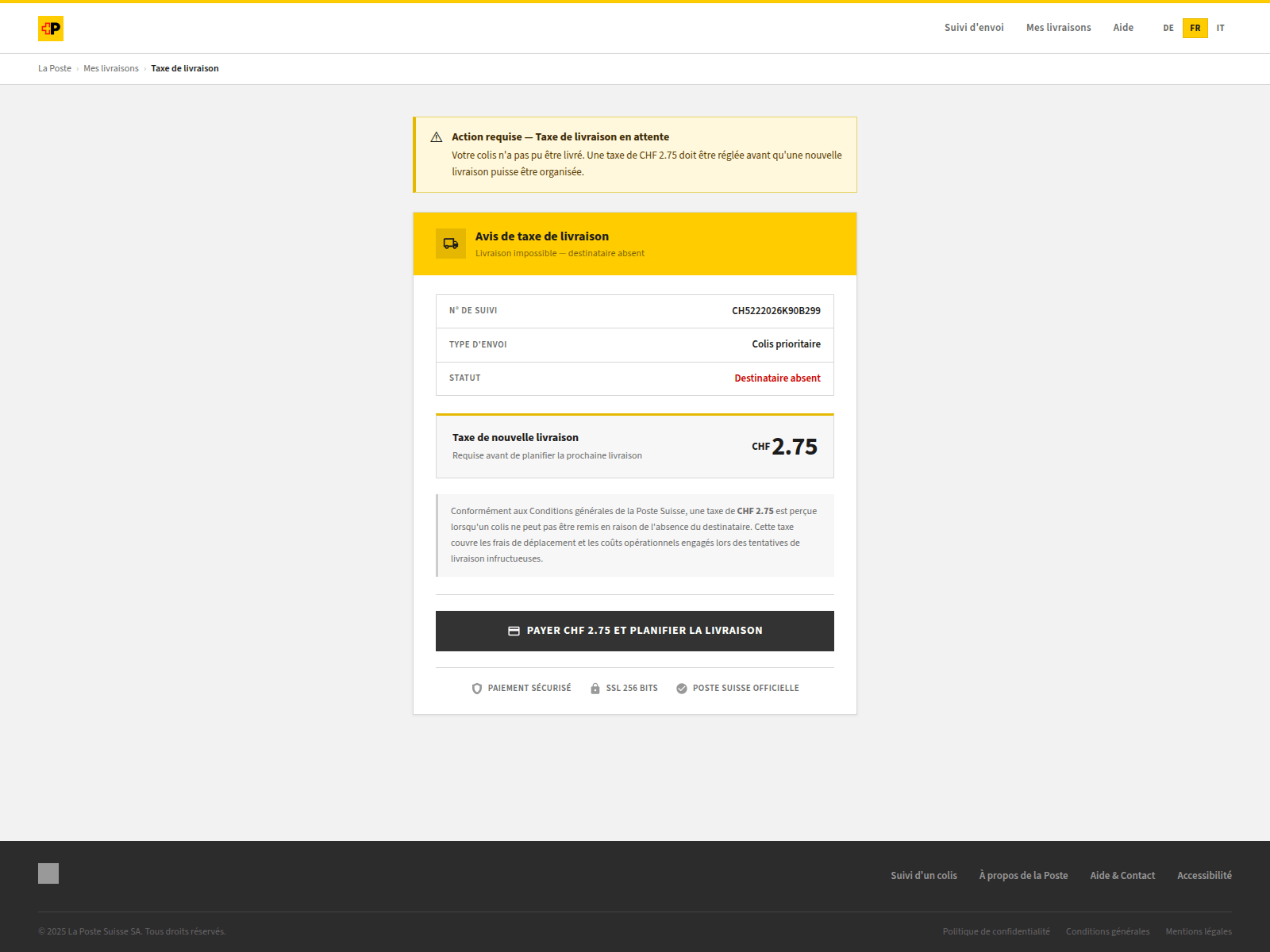Open À propos de la Poste footer link

click(x=1024, y=876)
